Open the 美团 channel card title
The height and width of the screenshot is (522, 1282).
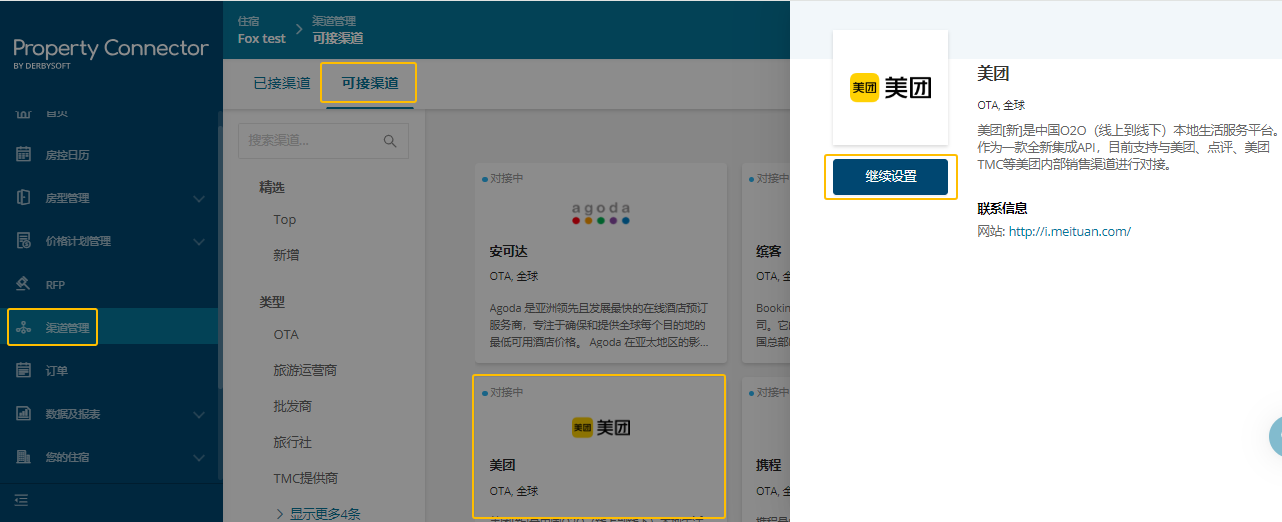click(502, 465)
